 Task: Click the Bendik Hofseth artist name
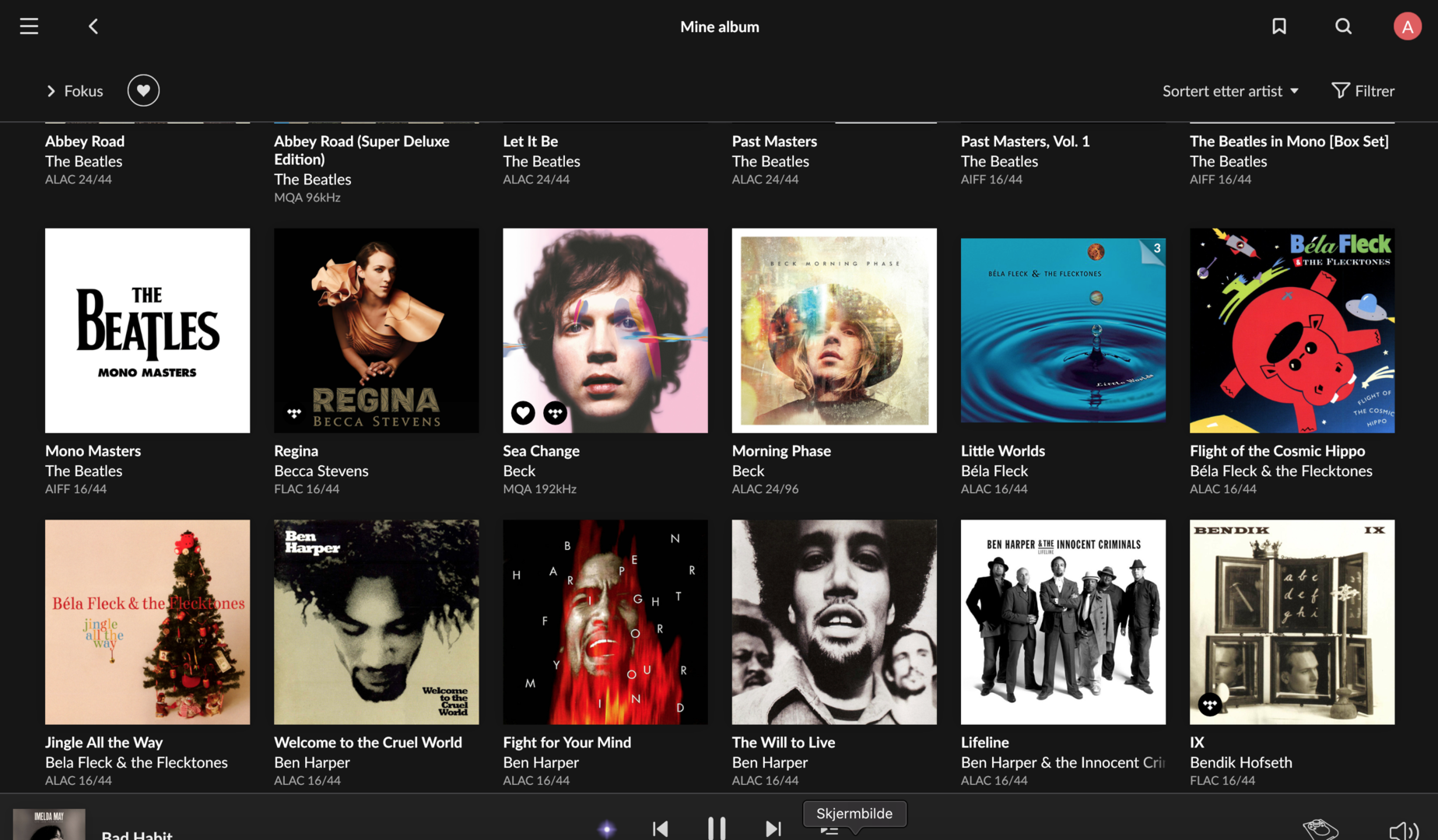(1241, 763)
